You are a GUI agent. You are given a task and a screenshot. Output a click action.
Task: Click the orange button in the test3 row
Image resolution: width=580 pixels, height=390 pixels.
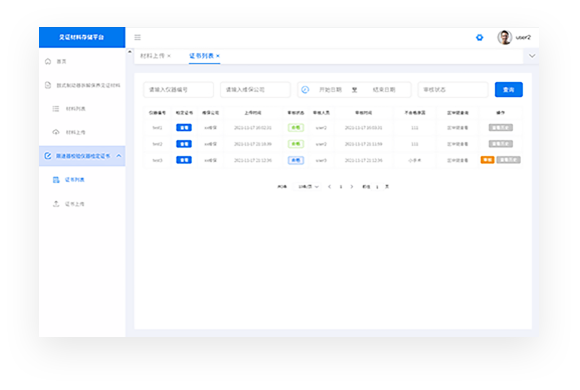point(487,160)
